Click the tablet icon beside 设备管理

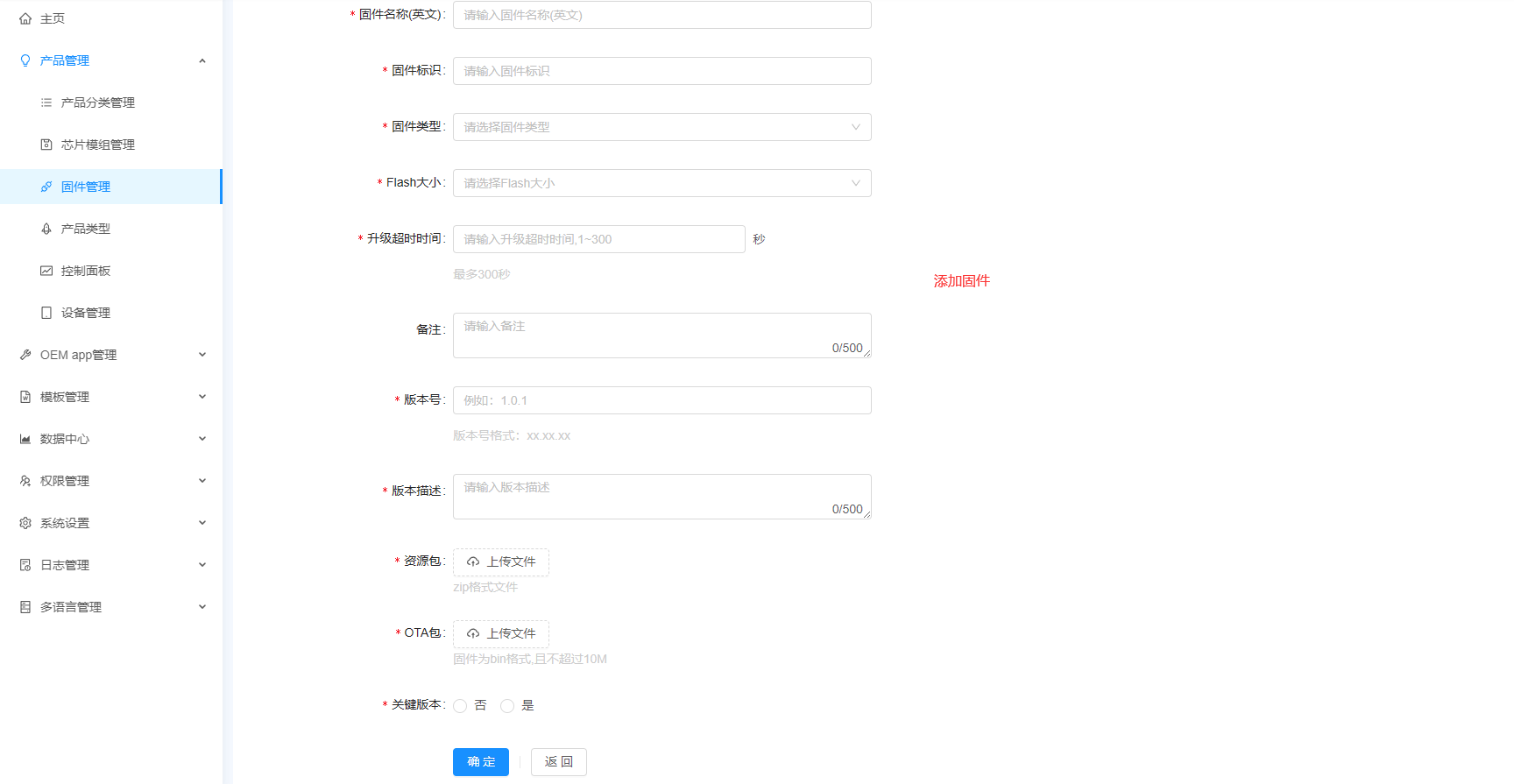pyautogui.click(x=46, y=313)
